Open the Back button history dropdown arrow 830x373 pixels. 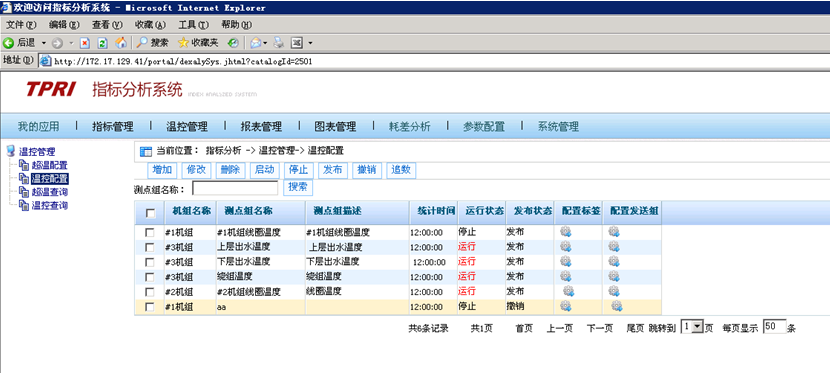click(x=44, y=43)
